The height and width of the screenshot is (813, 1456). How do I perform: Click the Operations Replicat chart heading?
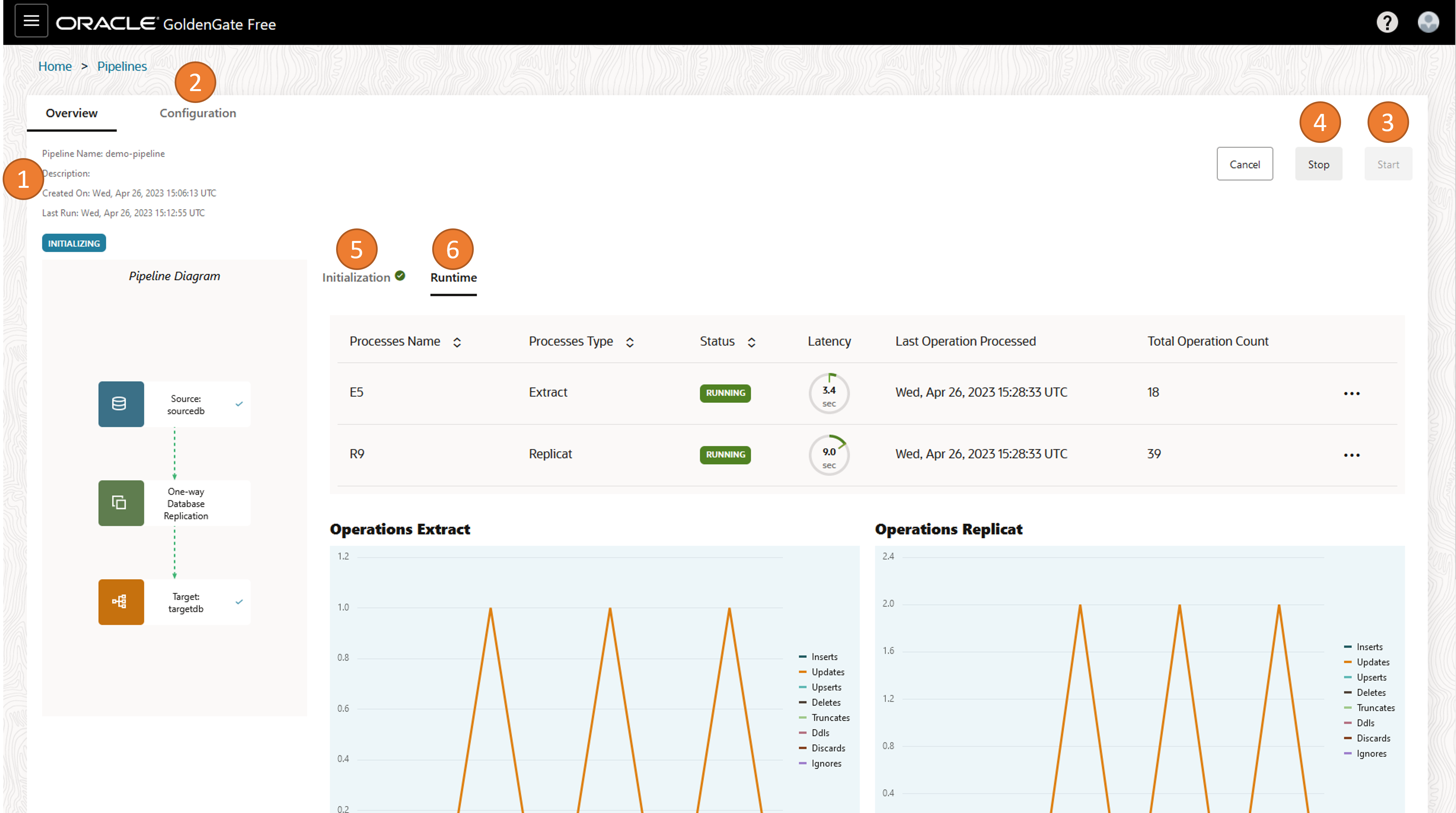point(949,529)
